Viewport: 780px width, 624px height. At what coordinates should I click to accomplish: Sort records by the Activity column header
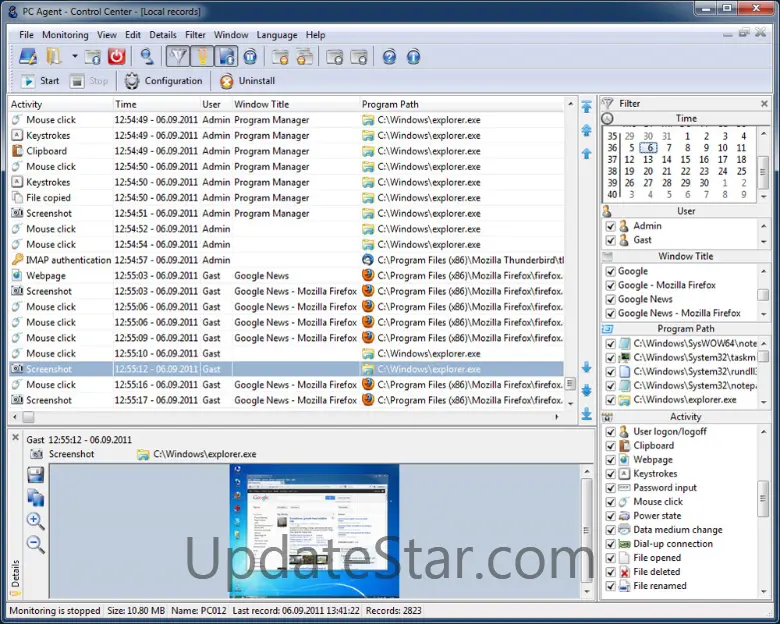click(61, 104)
